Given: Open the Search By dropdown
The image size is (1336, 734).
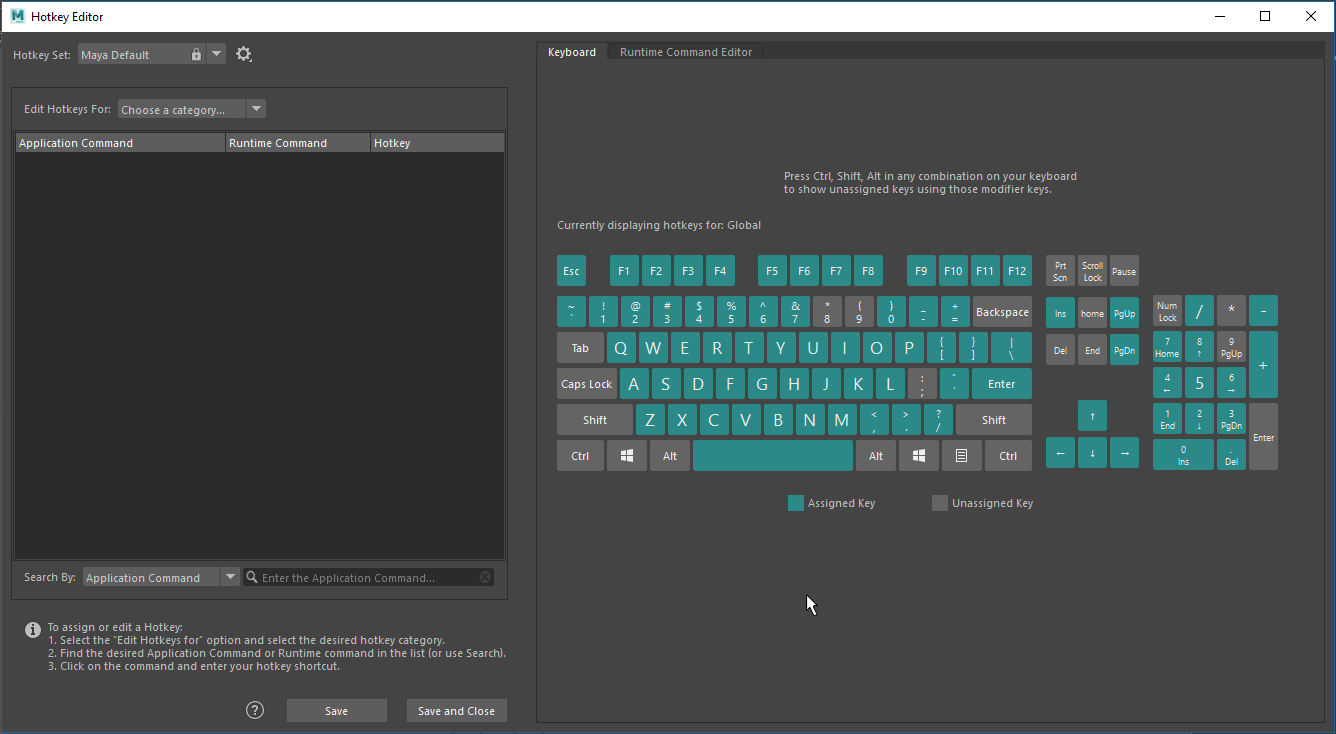Looking at the screenshot, I should pos(230,577).
